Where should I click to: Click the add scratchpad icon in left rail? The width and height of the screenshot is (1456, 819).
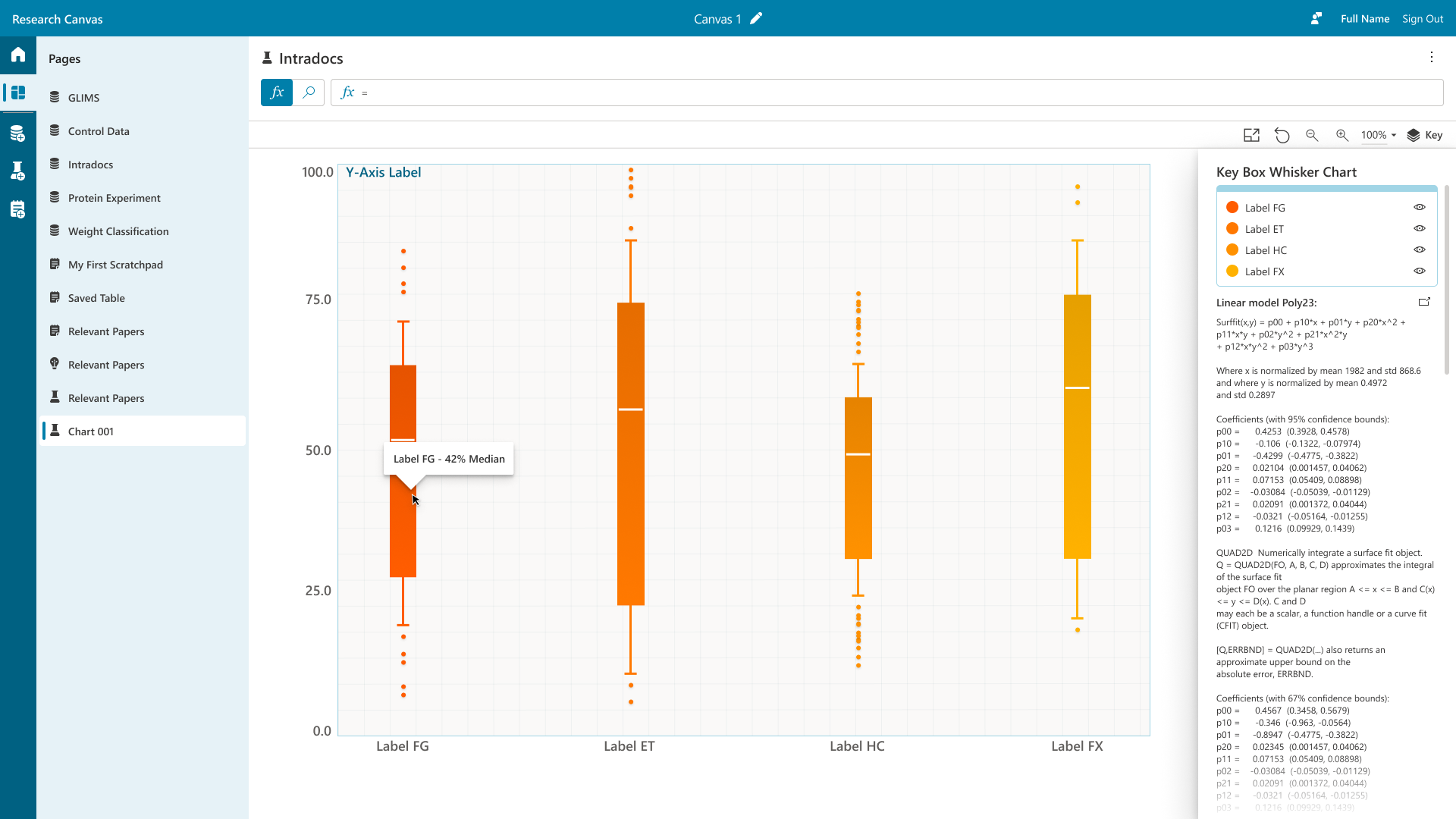pyautogui.click(x=18, y=209)
